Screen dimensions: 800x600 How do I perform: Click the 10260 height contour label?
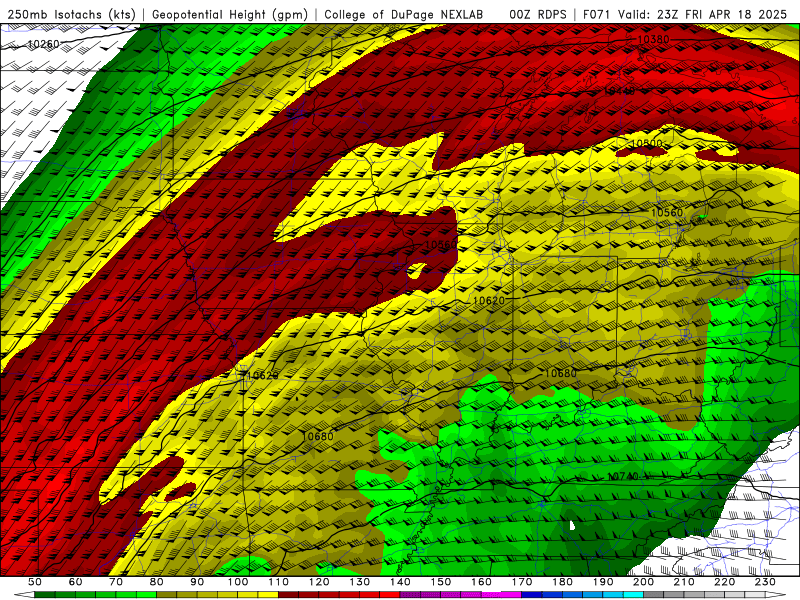coord(43,44)
